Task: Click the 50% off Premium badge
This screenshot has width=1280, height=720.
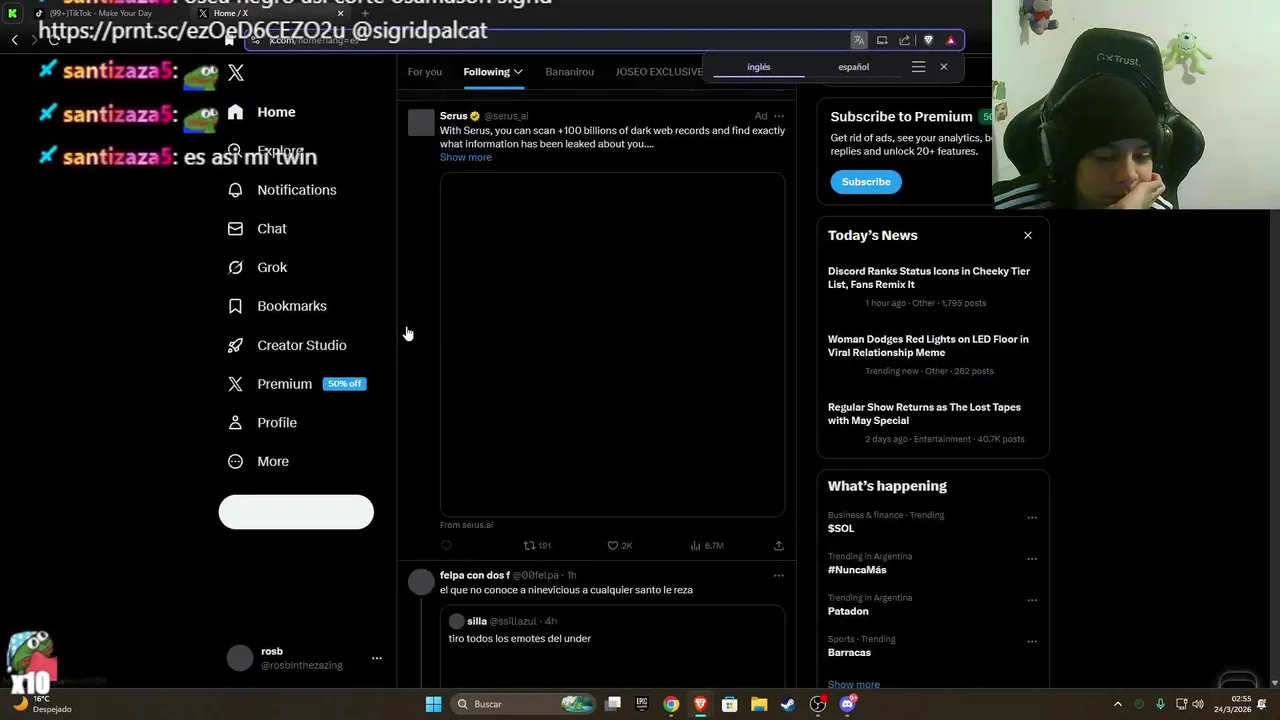Action: point(344,384)
